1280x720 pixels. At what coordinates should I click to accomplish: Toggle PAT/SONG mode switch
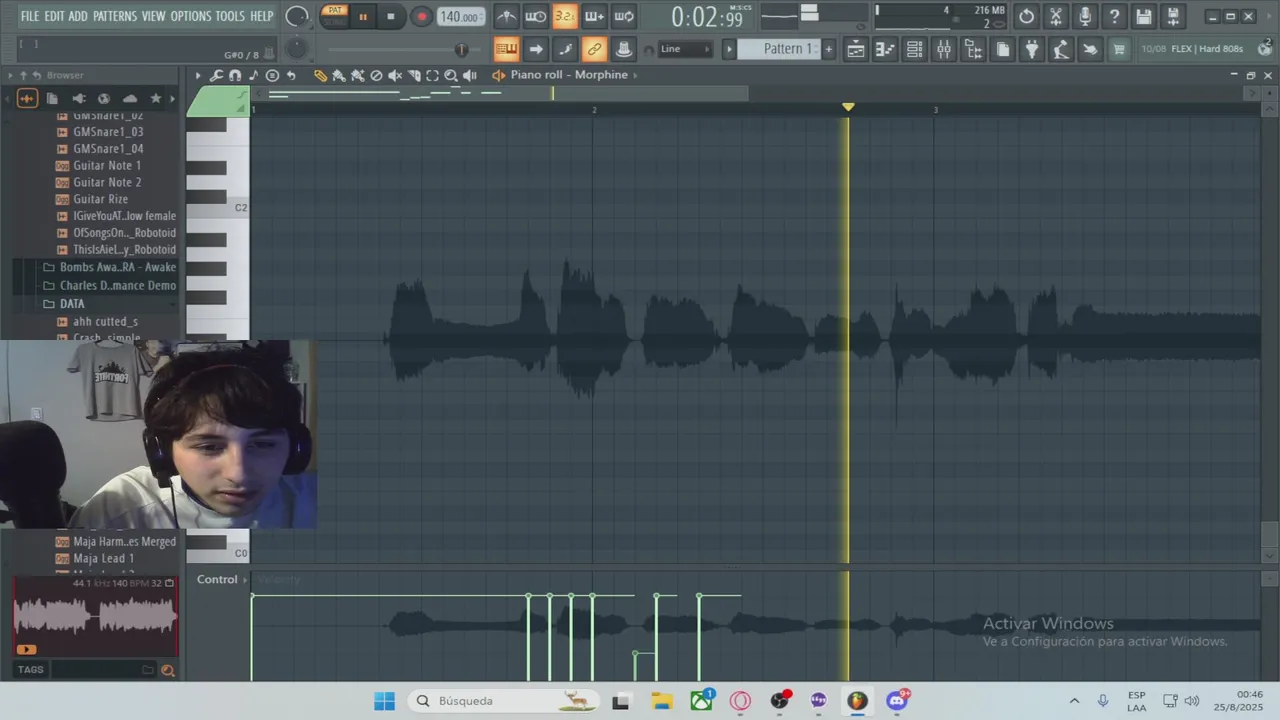click(x=334, y=16)
